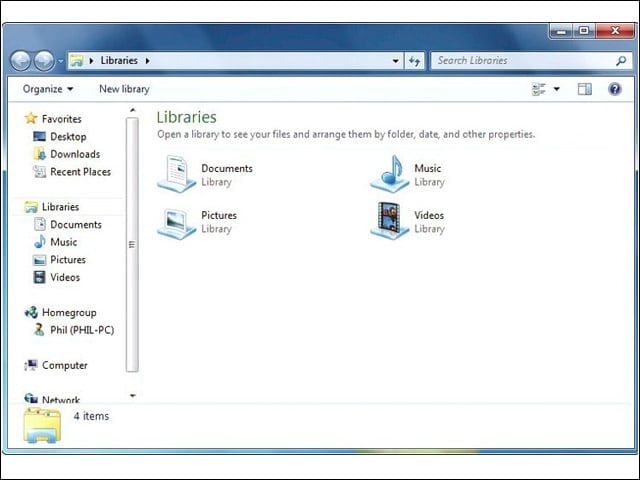Click the navigation pane scroll up arrow

[132, 110]
